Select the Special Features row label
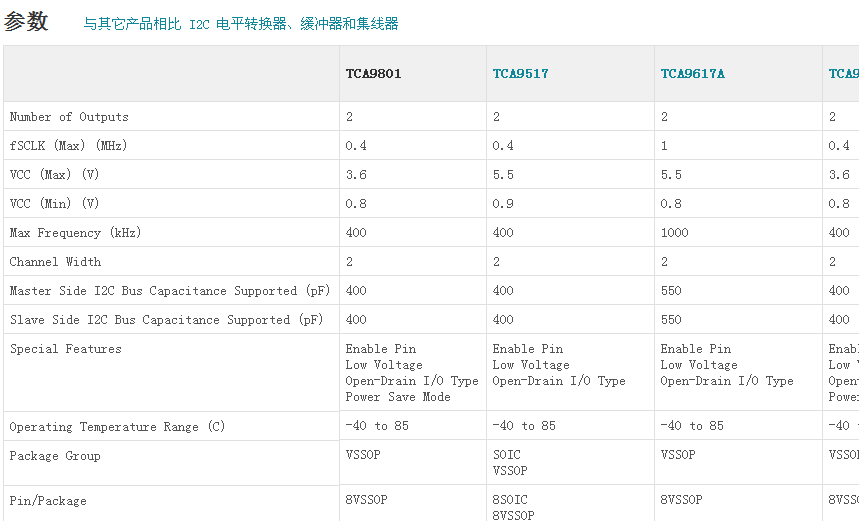Viewport: 863px width, 521px height. (x=65, y=349)
